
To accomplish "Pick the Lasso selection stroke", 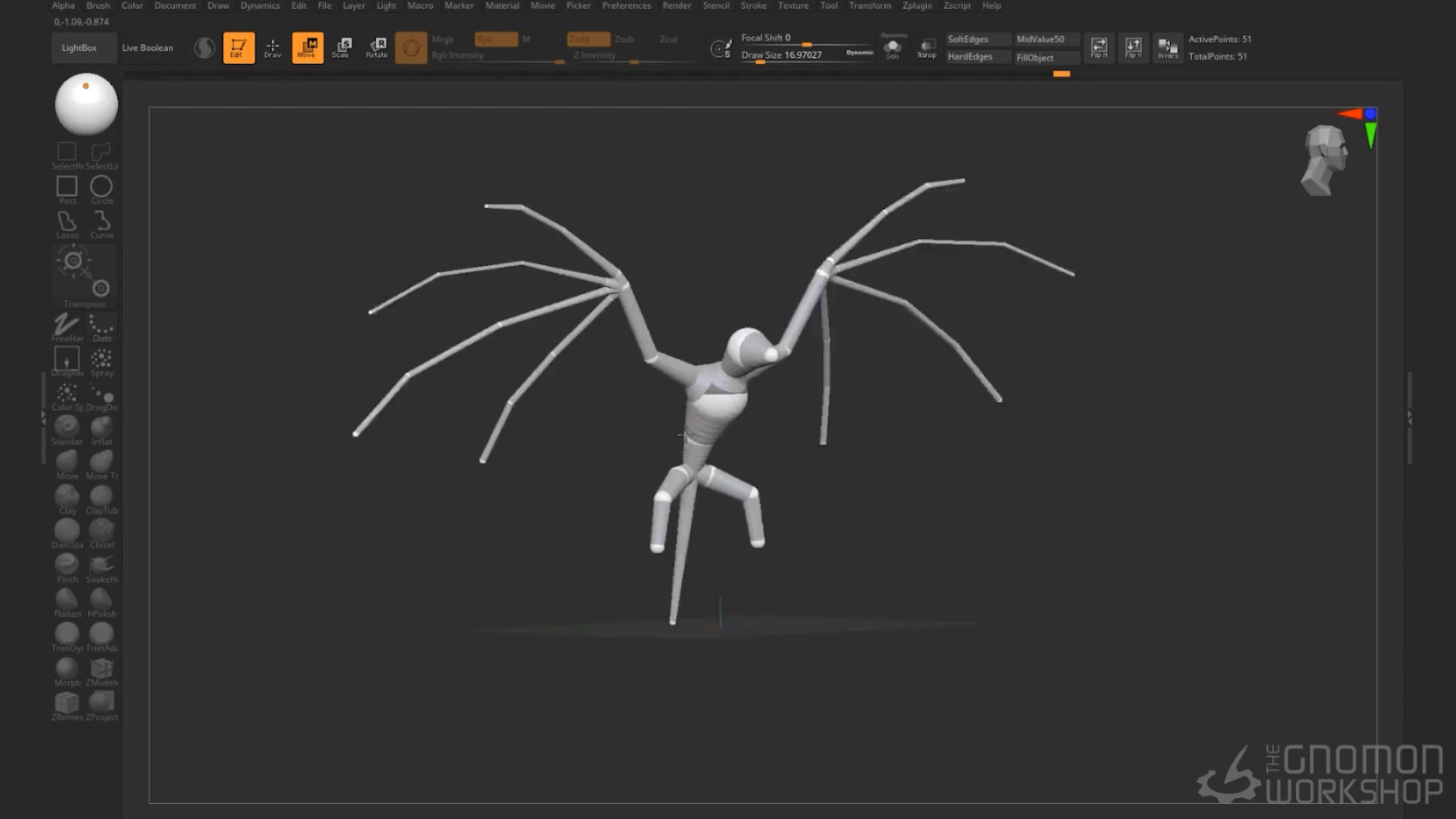I will (66, 223).
